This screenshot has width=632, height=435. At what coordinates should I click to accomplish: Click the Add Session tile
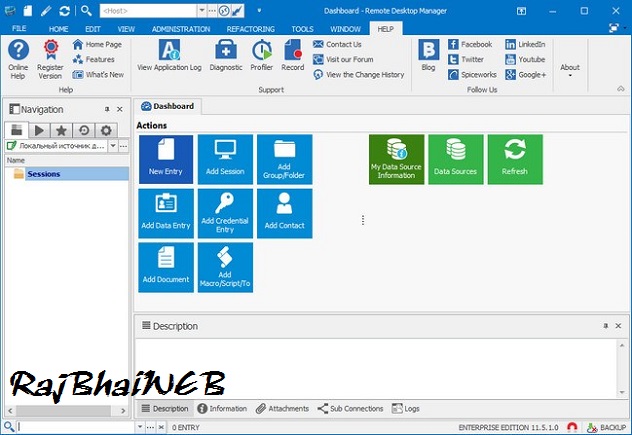tap(225, 159)
